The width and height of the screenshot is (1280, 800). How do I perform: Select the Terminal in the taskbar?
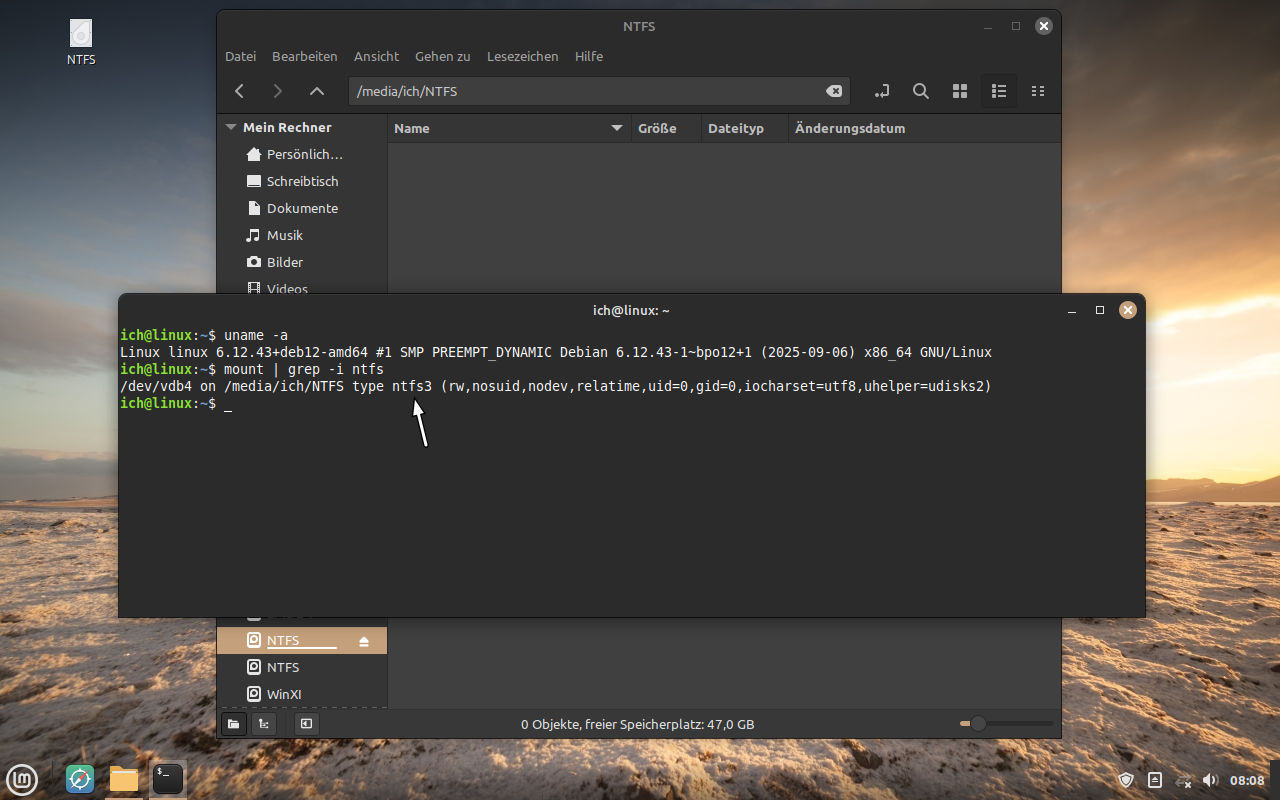[x=168, y=778]
